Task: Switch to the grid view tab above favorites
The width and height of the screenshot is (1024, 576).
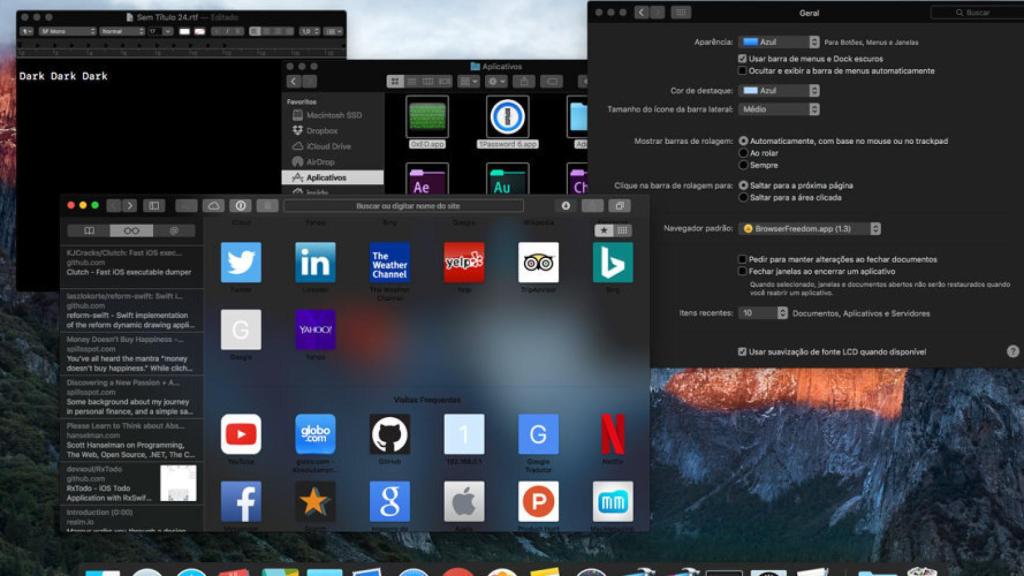Action: click(x=622, y=230)
